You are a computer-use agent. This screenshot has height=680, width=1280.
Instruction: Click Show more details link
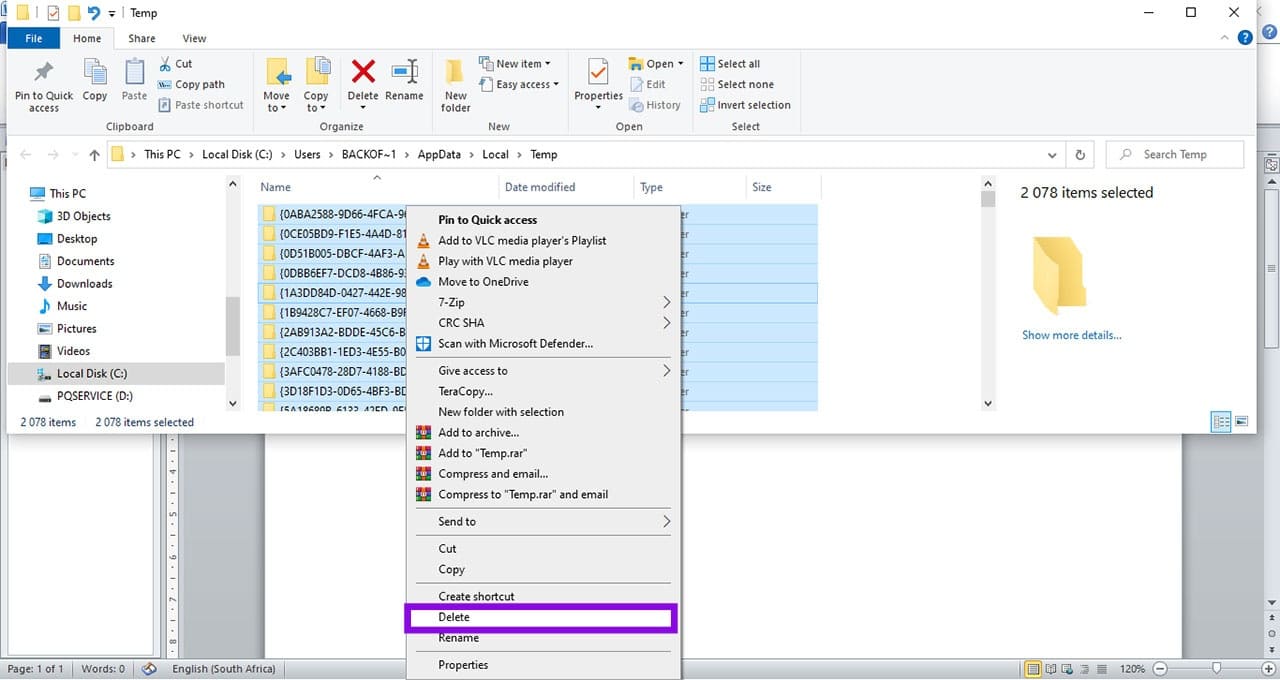tap(1072, 335)
